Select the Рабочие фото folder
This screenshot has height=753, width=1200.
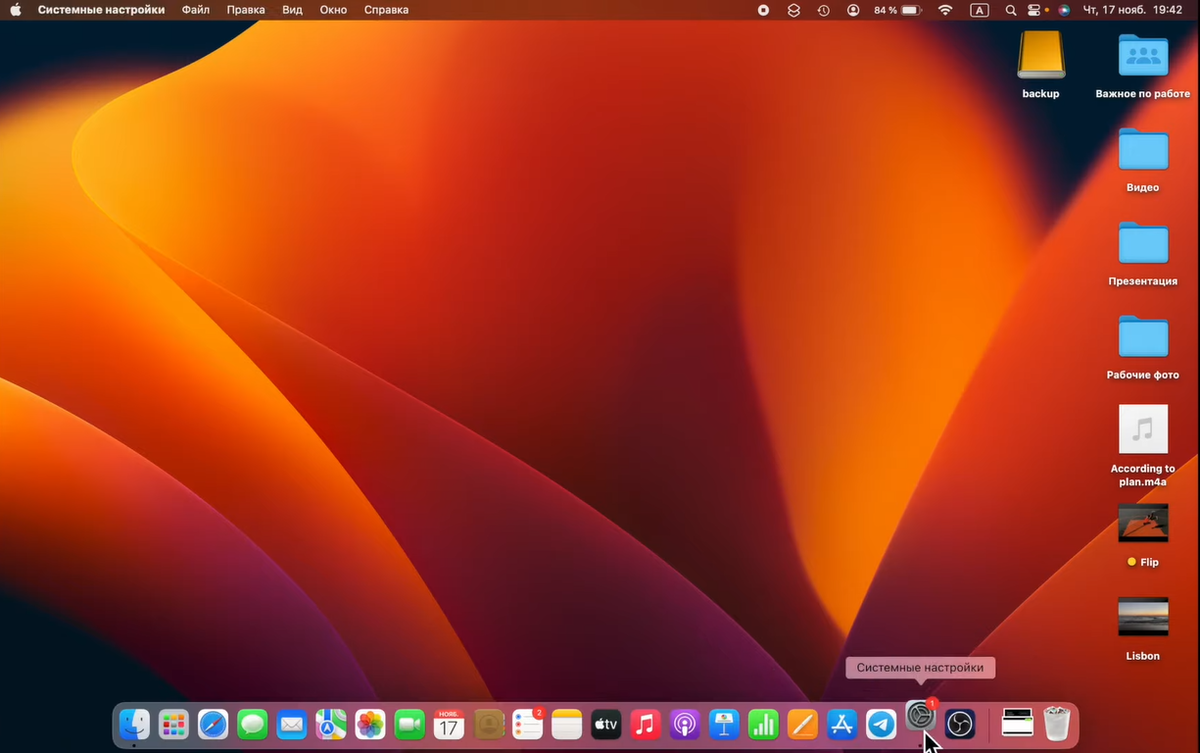1143,337
